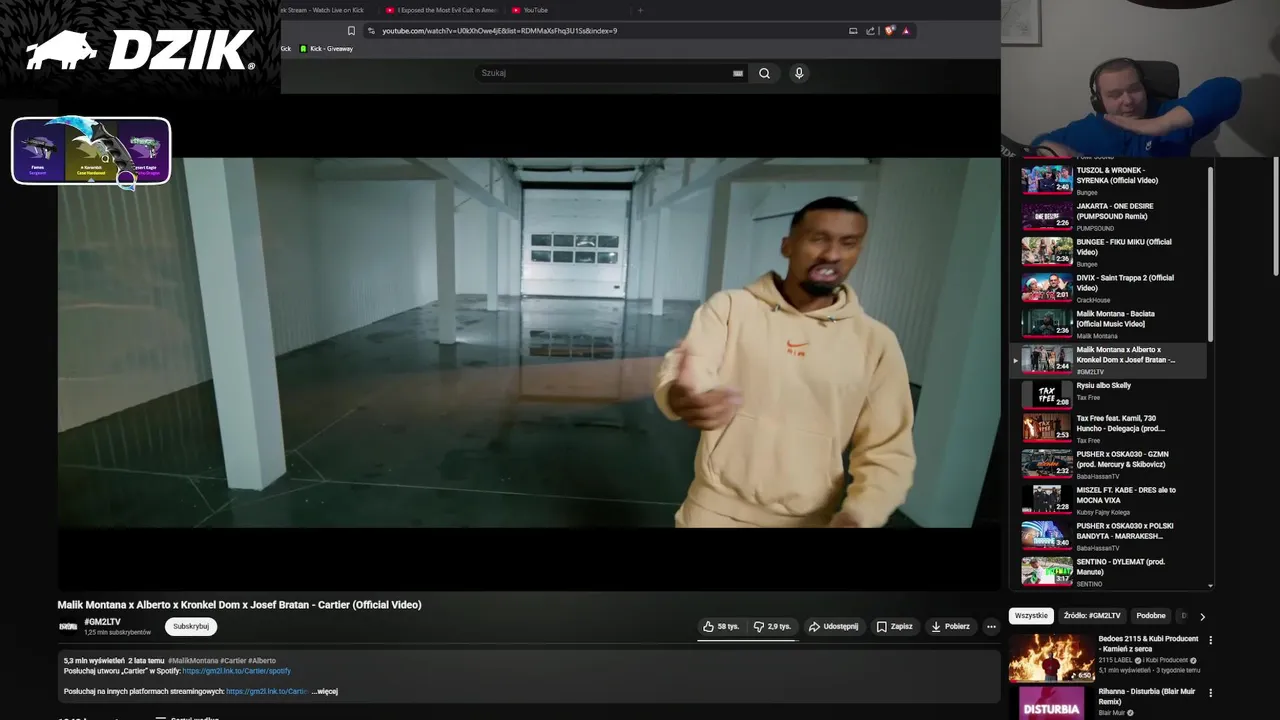This screenshot has height=720, width=1280.
Task: Open options menu for Bedoes Kamień z serca
Action: 1210,640
